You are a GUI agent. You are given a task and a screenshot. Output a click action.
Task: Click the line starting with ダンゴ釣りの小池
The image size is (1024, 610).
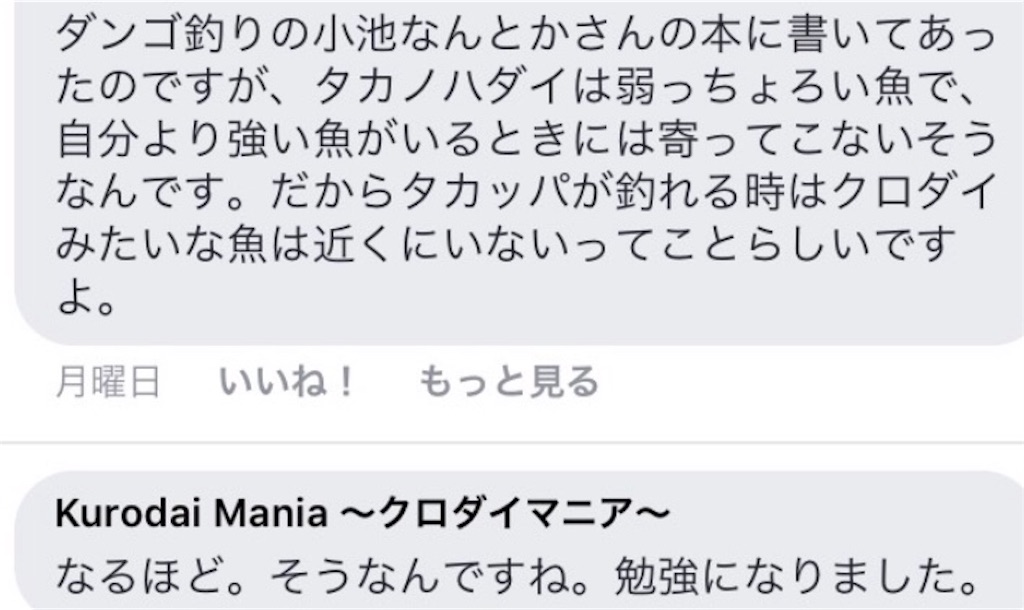coord(526,34)
